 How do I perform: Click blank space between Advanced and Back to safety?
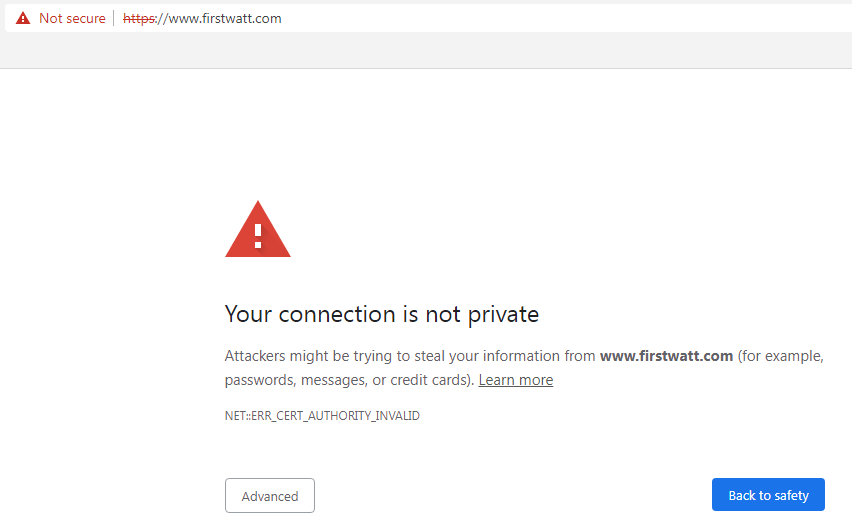click(x=513, y=496)
